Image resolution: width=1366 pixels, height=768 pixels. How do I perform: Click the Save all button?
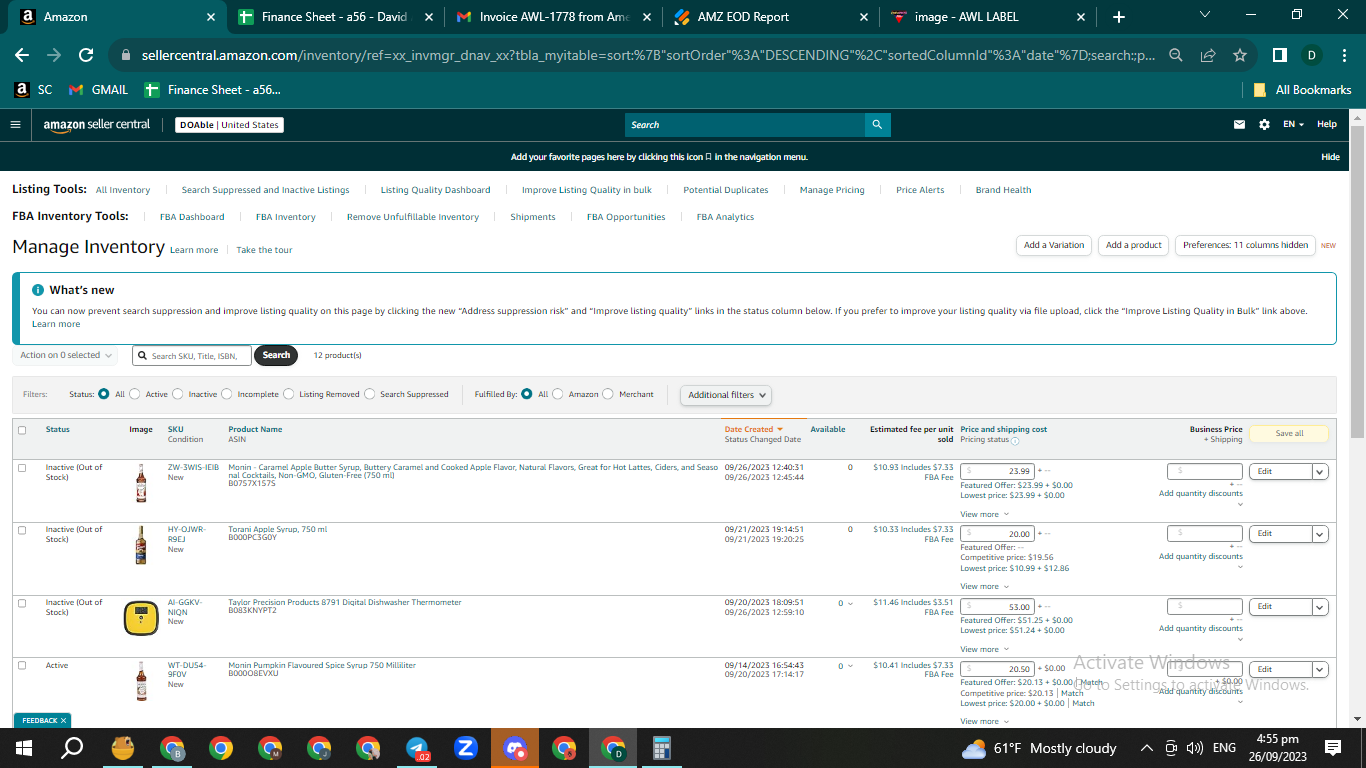[x=1289, y=434]
